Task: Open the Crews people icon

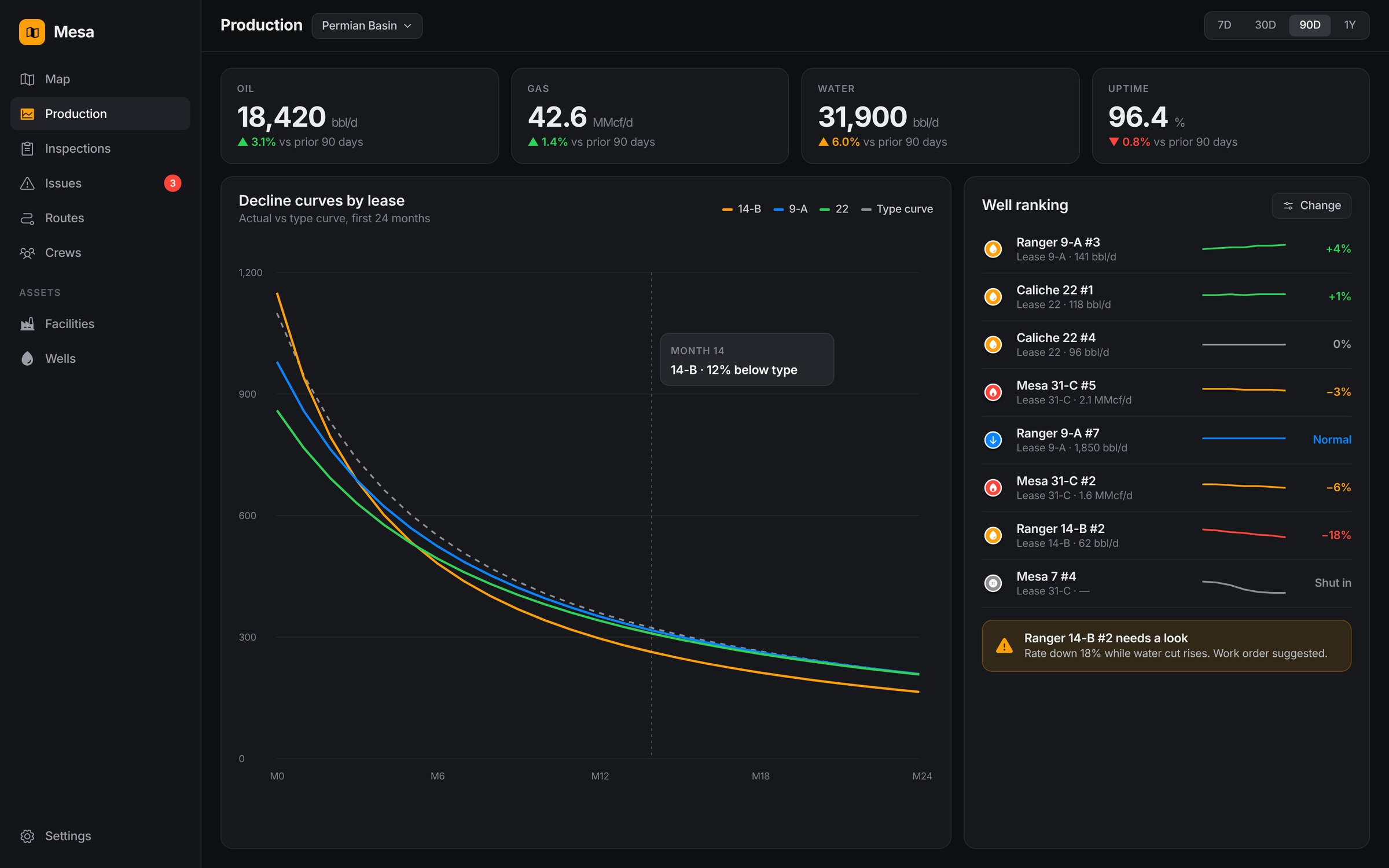Action: [x=27, y=253]
